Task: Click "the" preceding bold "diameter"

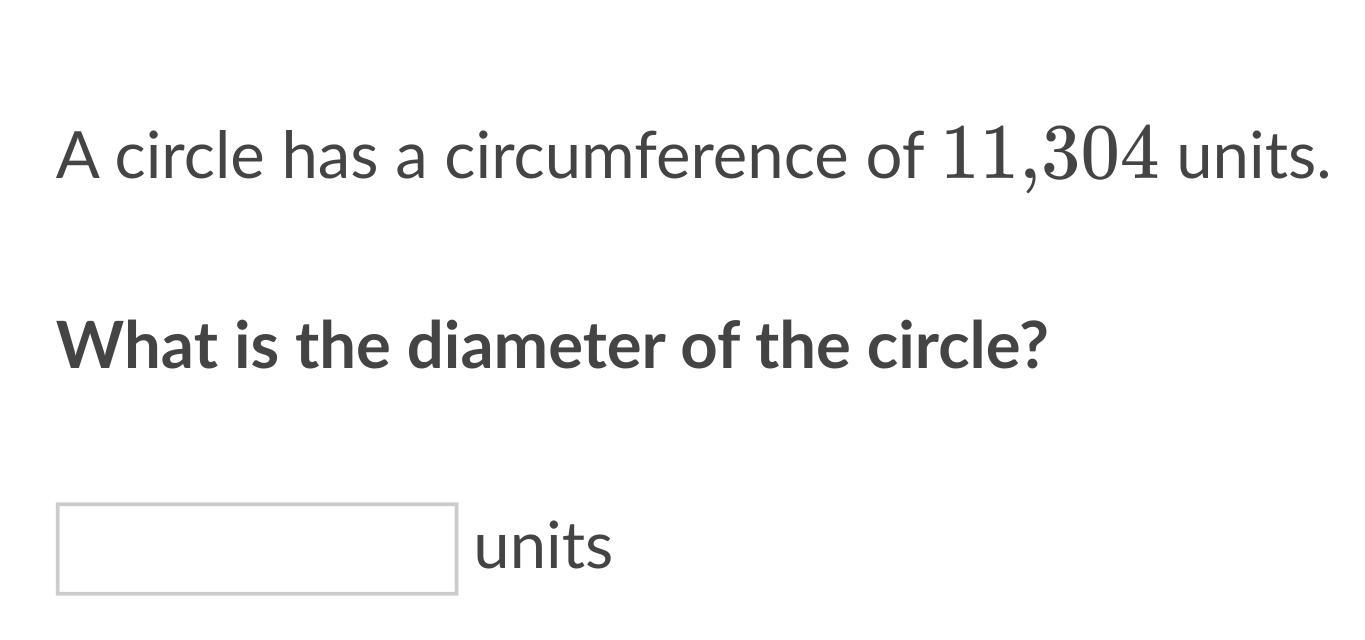Action: coord(342,345)
